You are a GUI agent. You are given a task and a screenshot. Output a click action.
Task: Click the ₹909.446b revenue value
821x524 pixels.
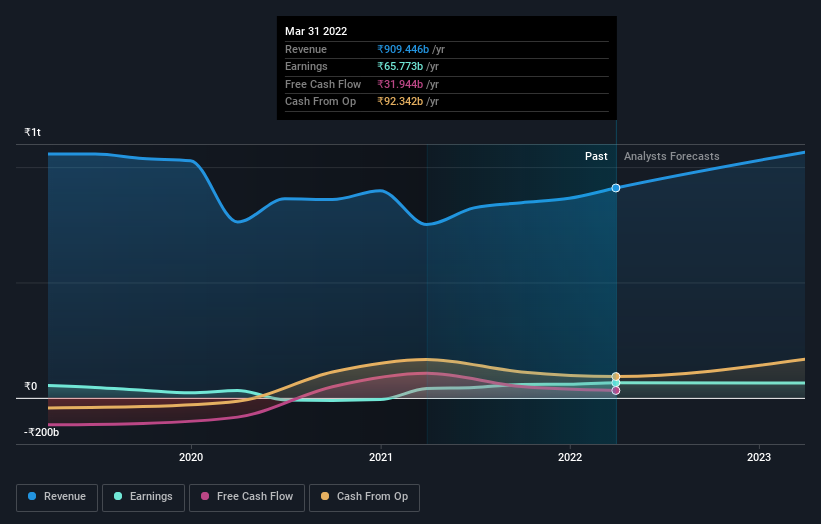coord(403,49)
